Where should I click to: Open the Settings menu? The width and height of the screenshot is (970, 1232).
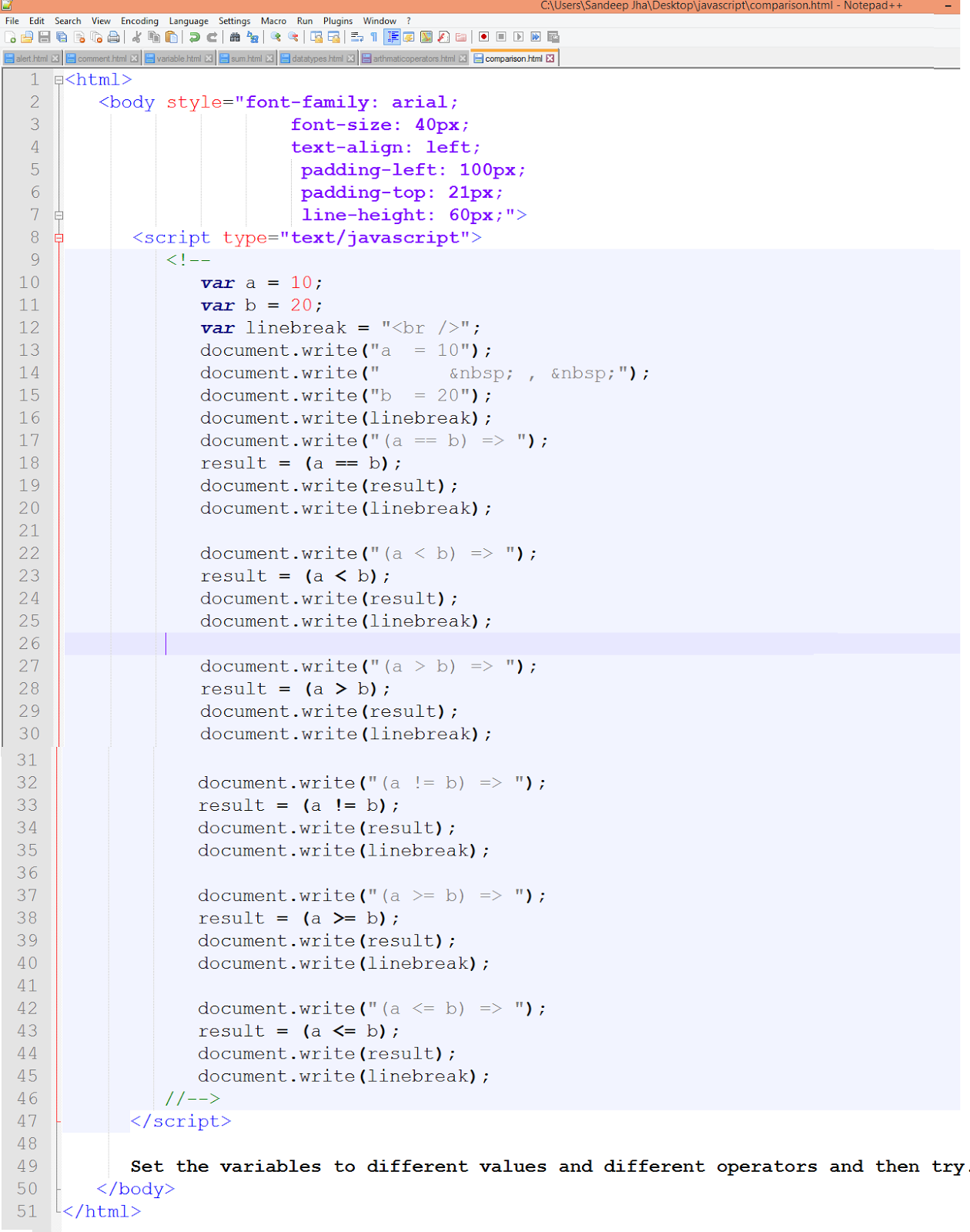[x=234, y=21]
